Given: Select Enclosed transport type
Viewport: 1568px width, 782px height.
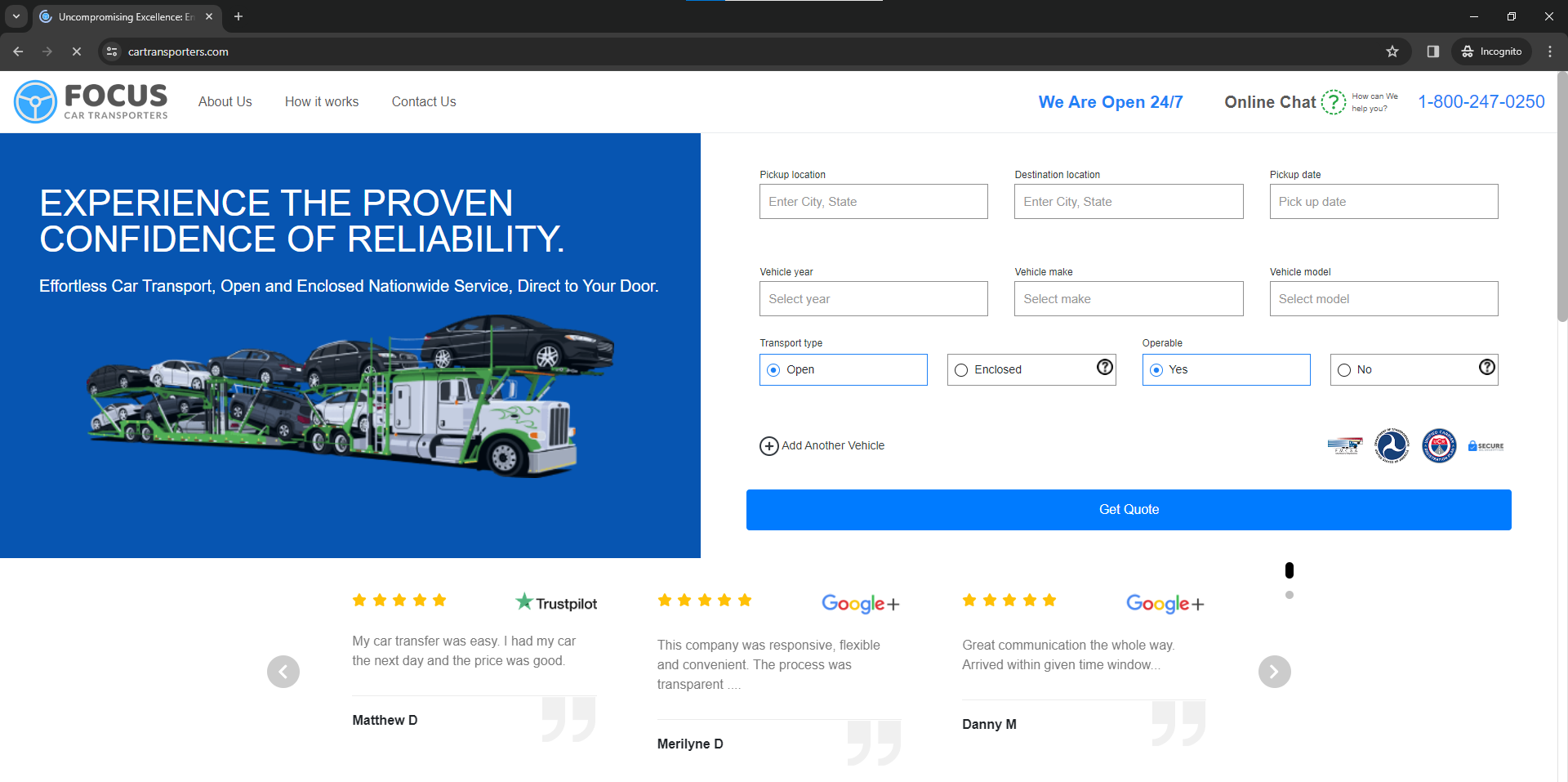Looking at the screenshot, I should pos(961,369).
